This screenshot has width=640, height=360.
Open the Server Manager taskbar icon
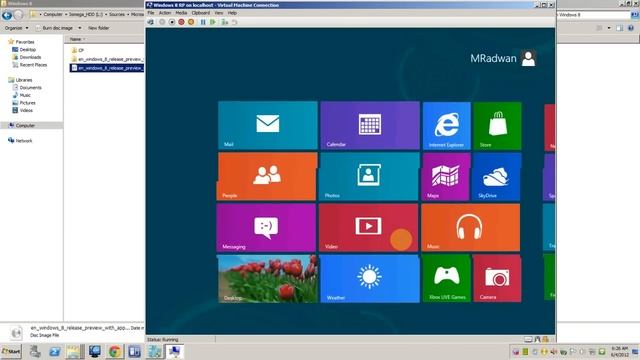pyautogui.click(x=35, y=351)
